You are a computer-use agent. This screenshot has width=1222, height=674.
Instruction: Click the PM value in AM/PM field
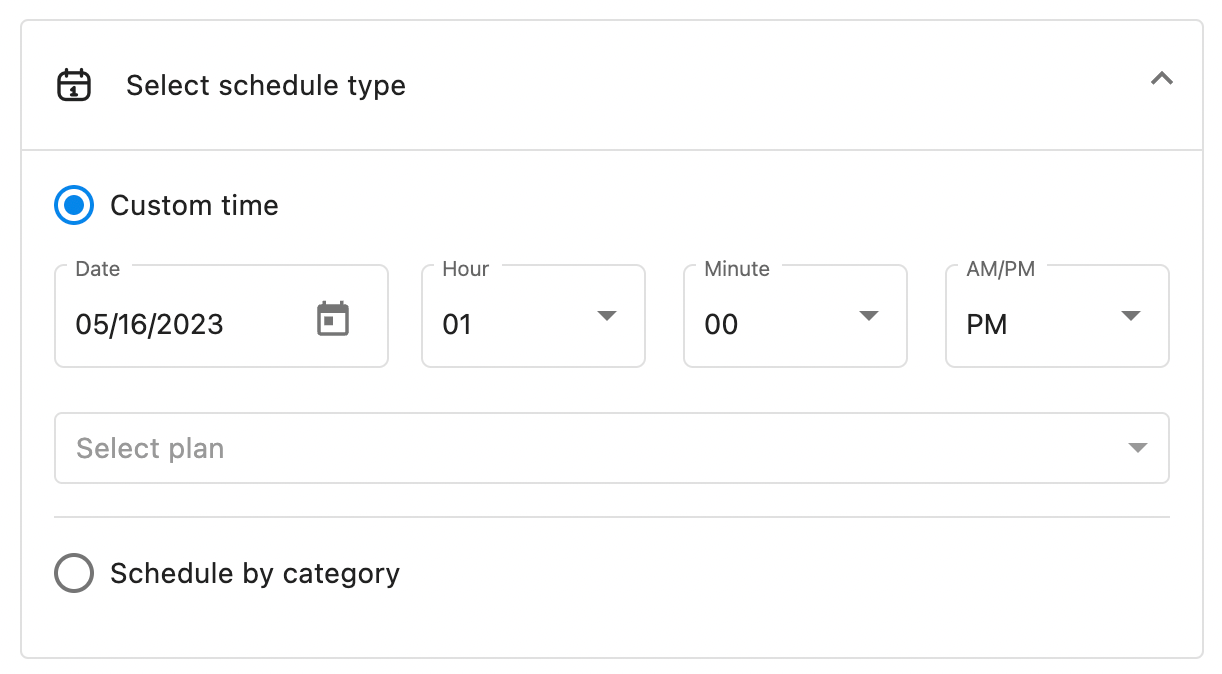click(x=987, y=324)
